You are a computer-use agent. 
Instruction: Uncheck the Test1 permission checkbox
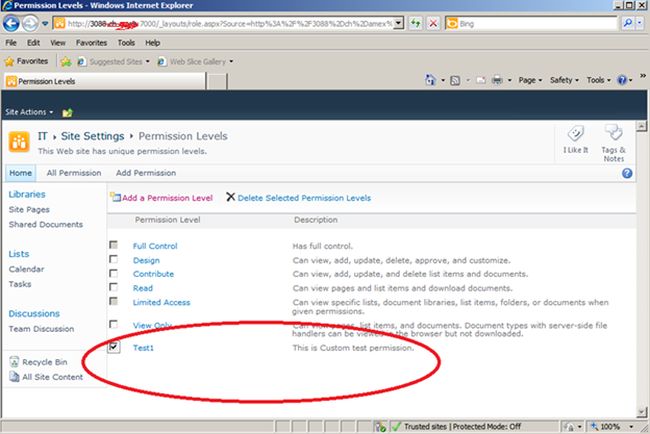tap(114, 346)
